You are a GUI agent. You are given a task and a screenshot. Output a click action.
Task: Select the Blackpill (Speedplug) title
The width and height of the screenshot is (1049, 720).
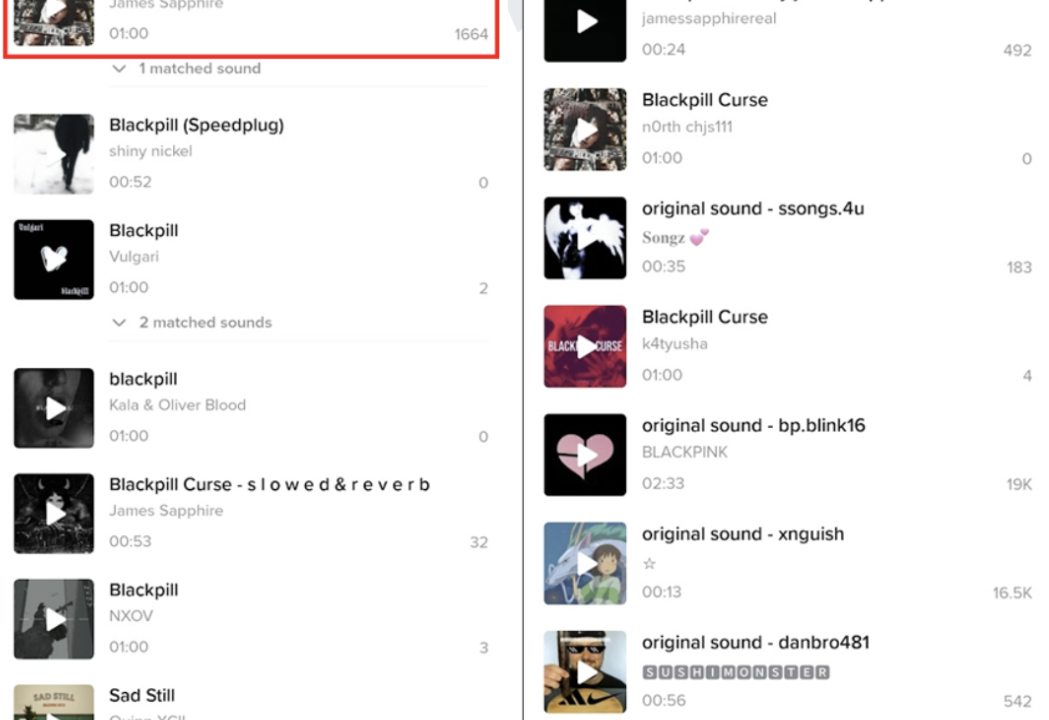click(197, 125)
